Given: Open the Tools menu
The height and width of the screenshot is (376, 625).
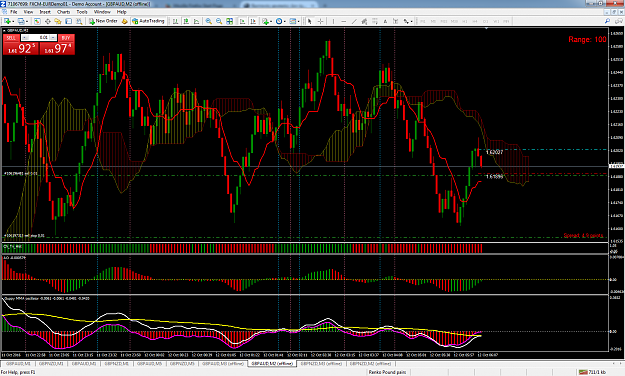Looking at the screenshot, I should 82,12.
